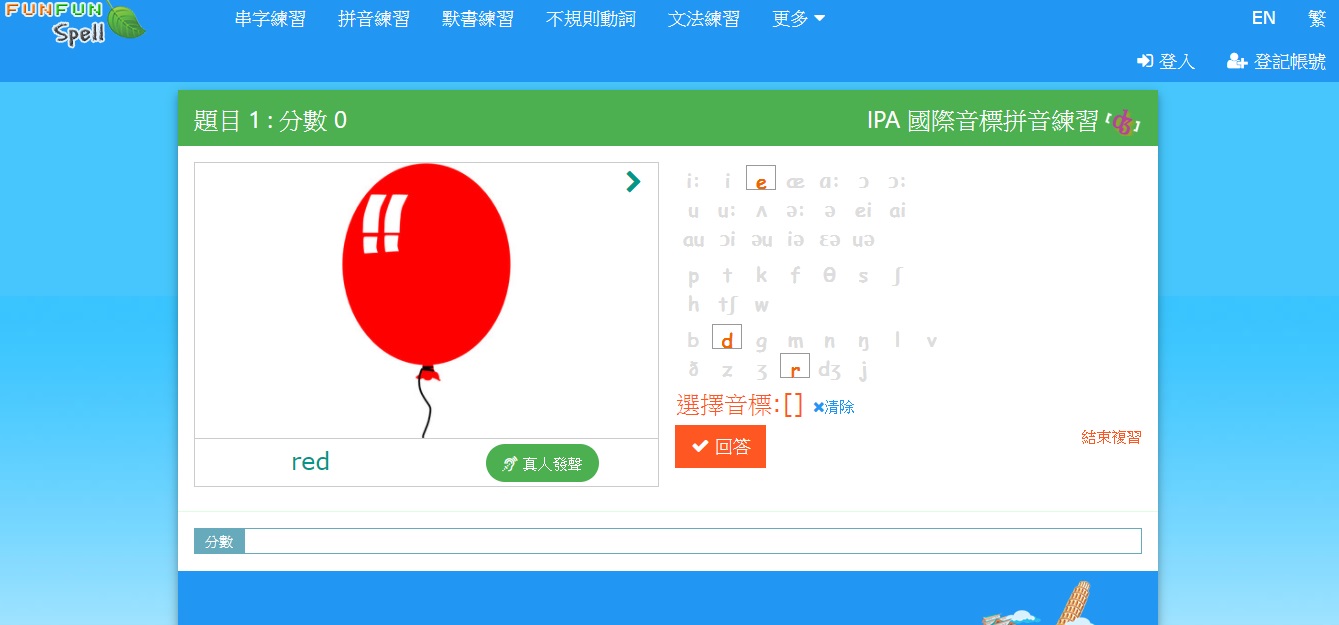The width and height of the screenshot is (1339, 625).
Task: Click the phonetic symbol ʃ
Action: point(897,276)
